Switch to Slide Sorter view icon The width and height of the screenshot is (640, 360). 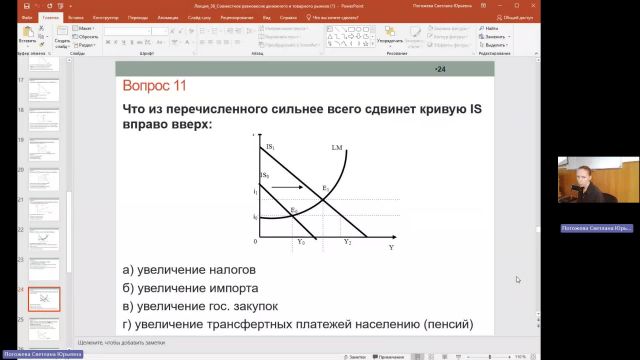(x=431, y=357)
